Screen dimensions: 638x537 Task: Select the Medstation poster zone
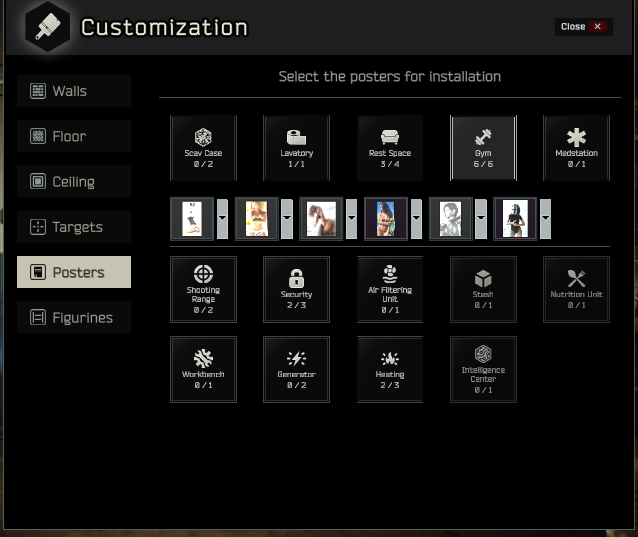[576, 148]
